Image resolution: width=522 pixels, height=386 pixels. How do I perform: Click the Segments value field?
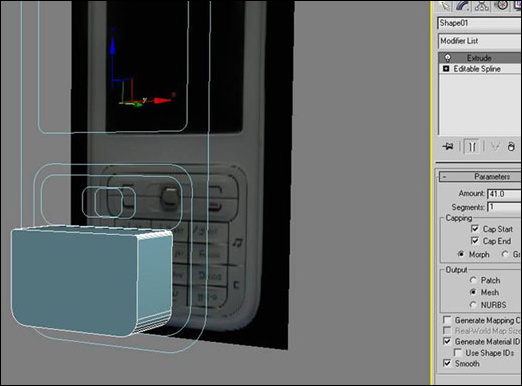point(504,207)
